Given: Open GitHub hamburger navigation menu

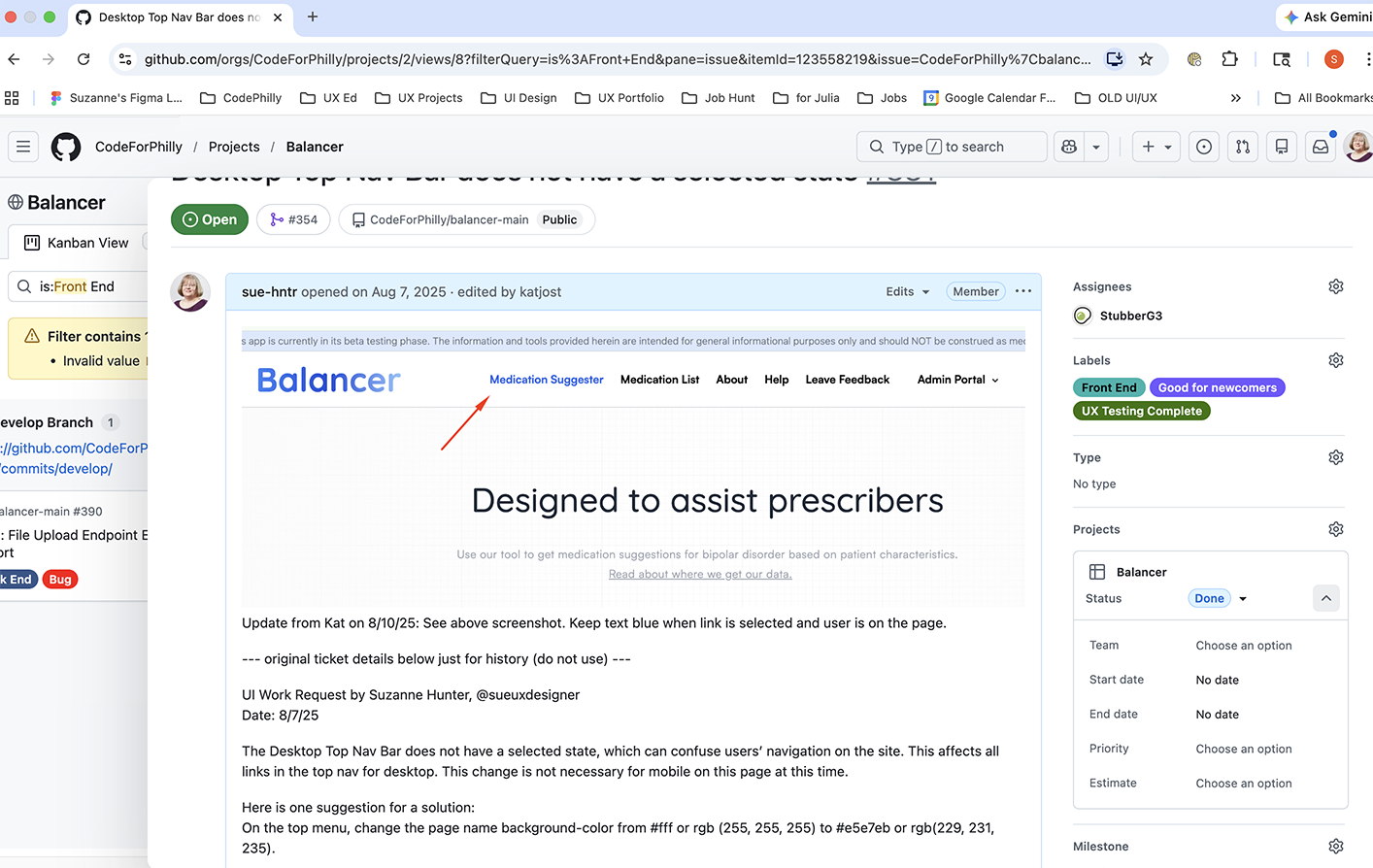Looking at the screenshot, I should point(23,147).
